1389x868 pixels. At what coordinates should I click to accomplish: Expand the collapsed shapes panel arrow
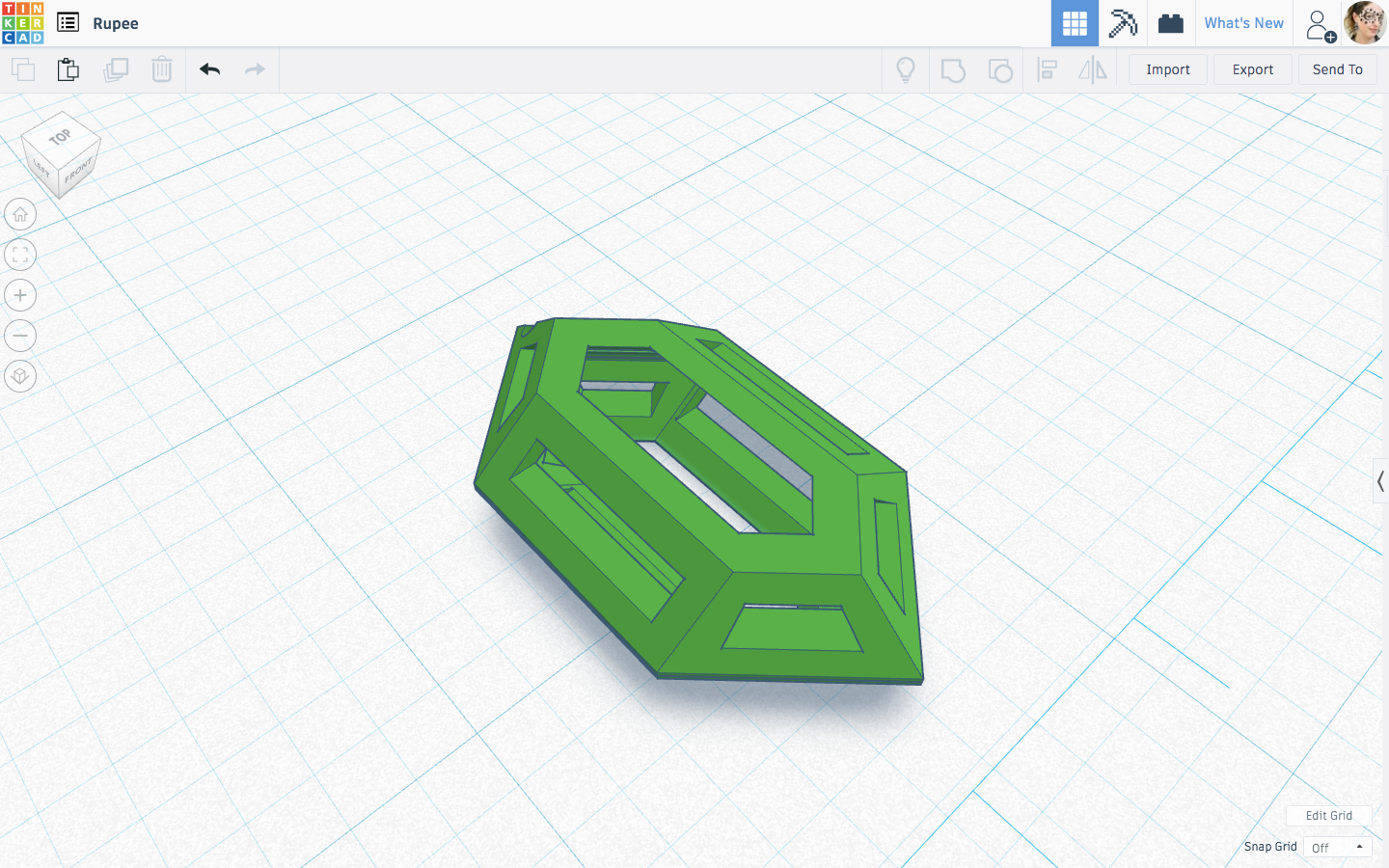coord(1381,481)
